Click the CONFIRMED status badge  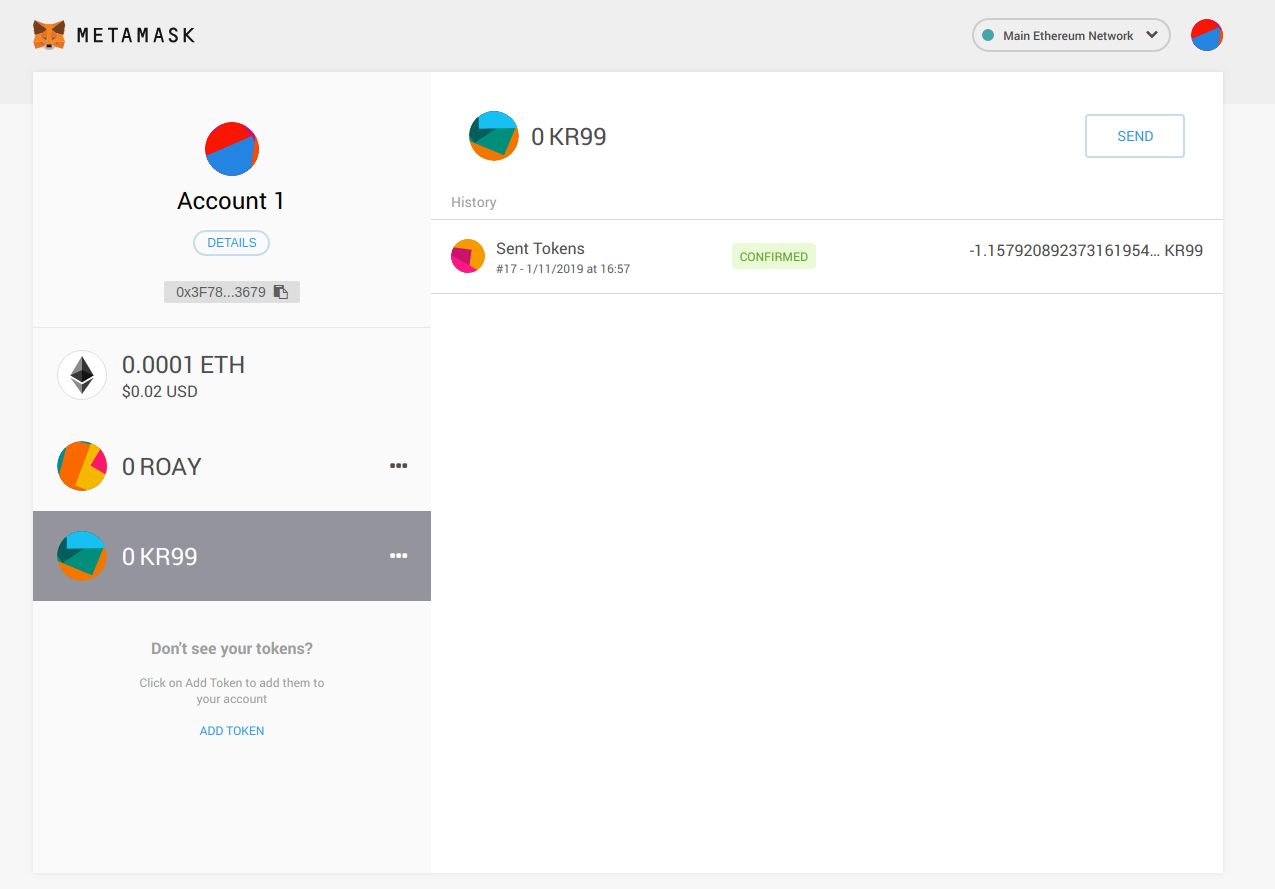(x=774, y=257)
